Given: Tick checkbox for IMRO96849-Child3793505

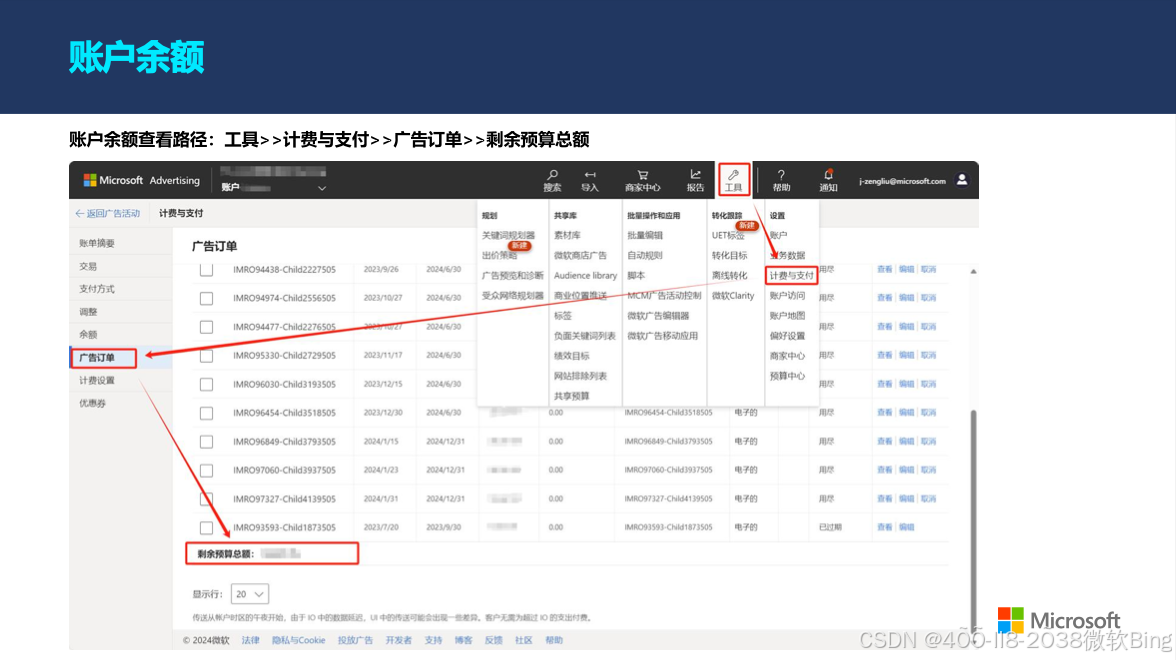Looking at the screenshot, I should [x=206, y=442].
